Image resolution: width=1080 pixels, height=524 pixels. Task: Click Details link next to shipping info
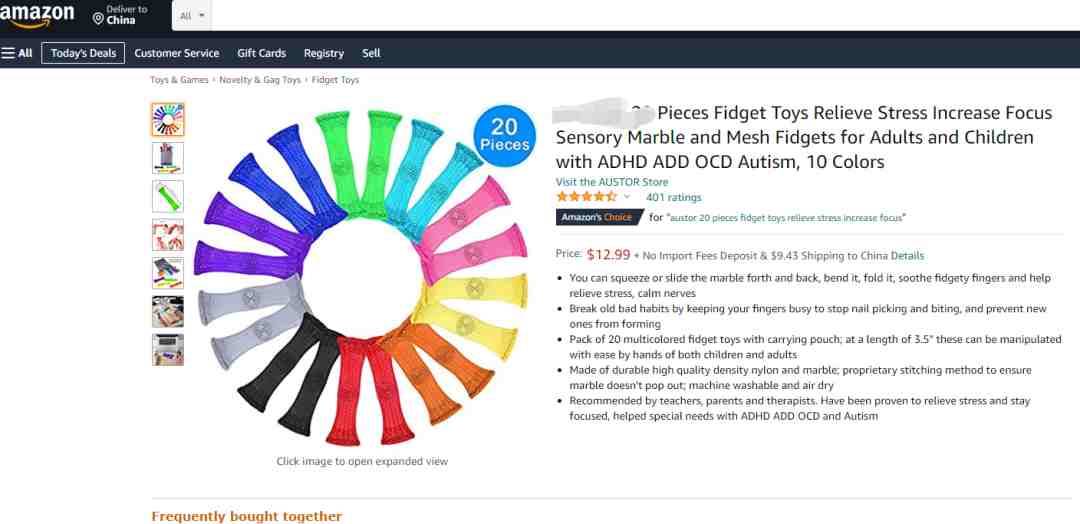[x=907, y=255]
